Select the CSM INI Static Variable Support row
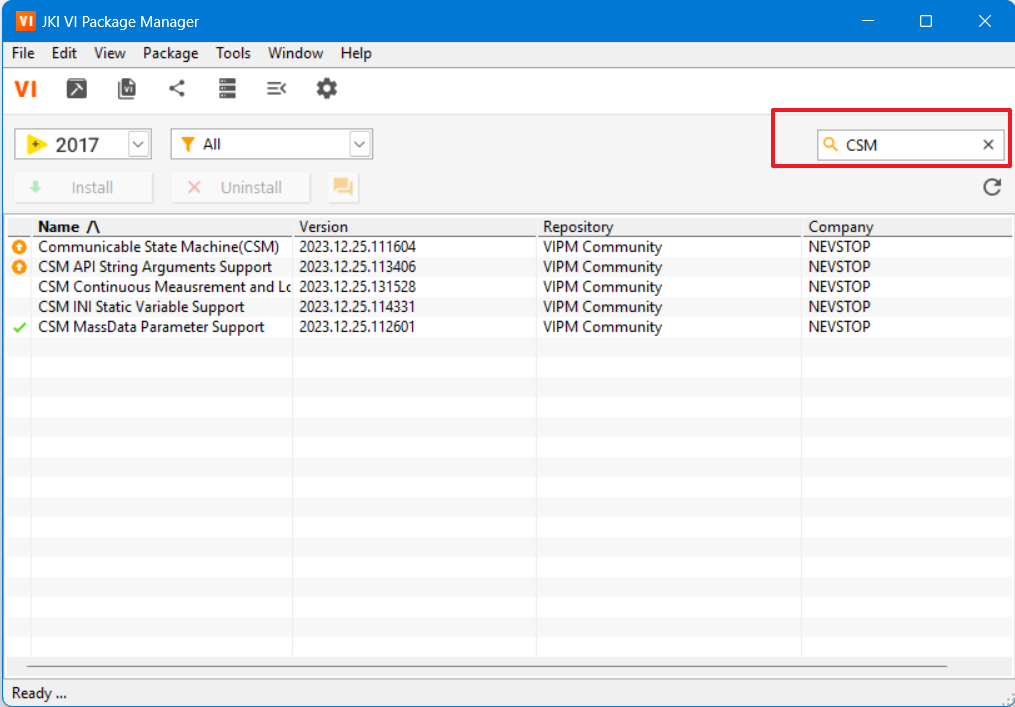The height and width of the screenshot is (707, 1015). click(x=141, y=307)
